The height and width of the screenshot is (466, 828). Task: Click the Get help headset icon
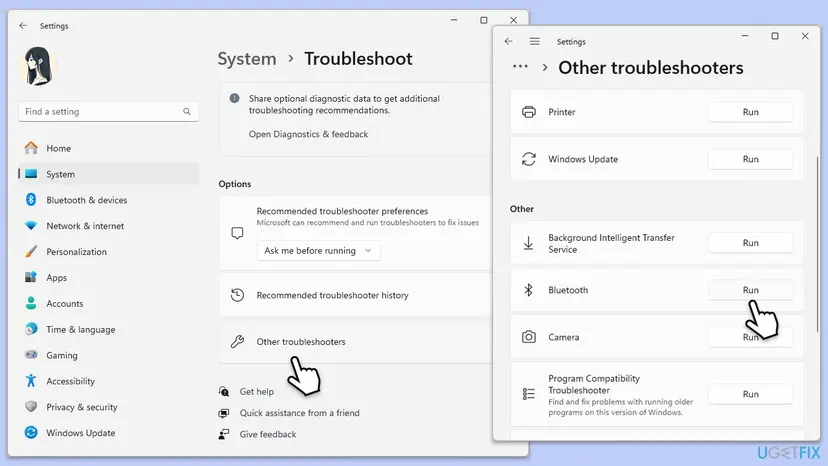click(x=224, y=392)
